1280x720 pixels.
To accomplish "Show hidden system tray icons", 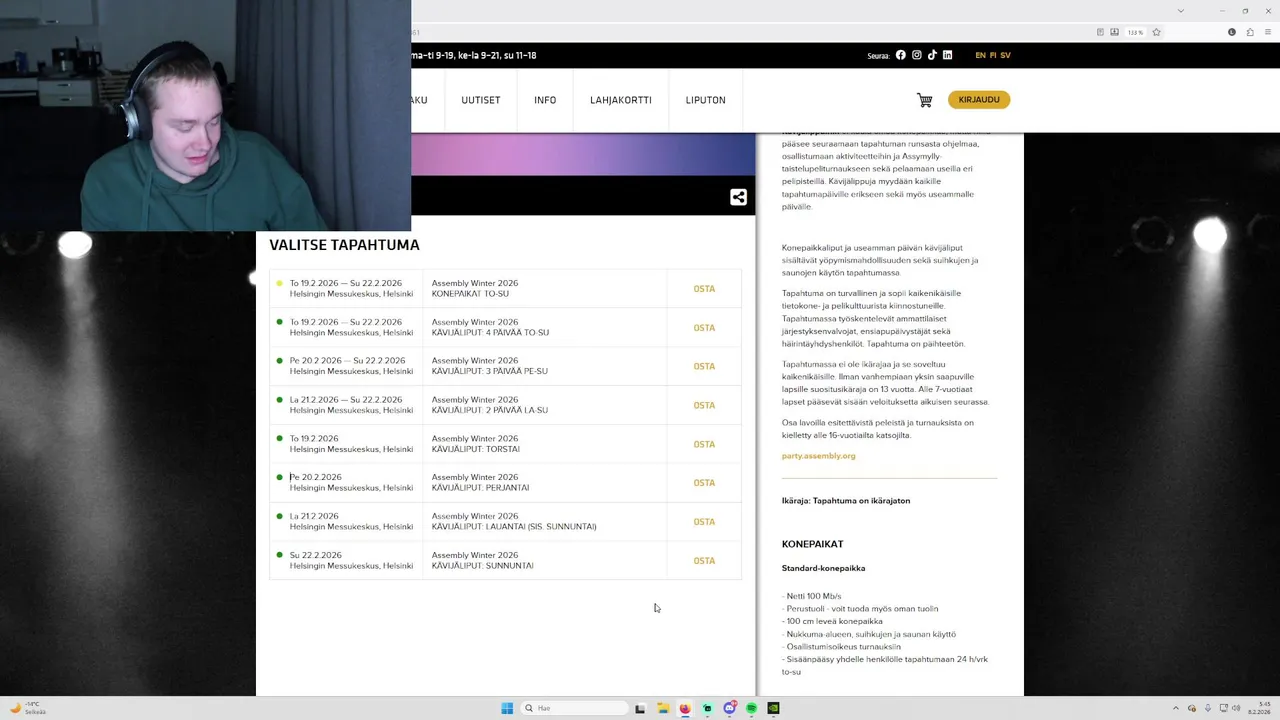I will point(1176,708).
